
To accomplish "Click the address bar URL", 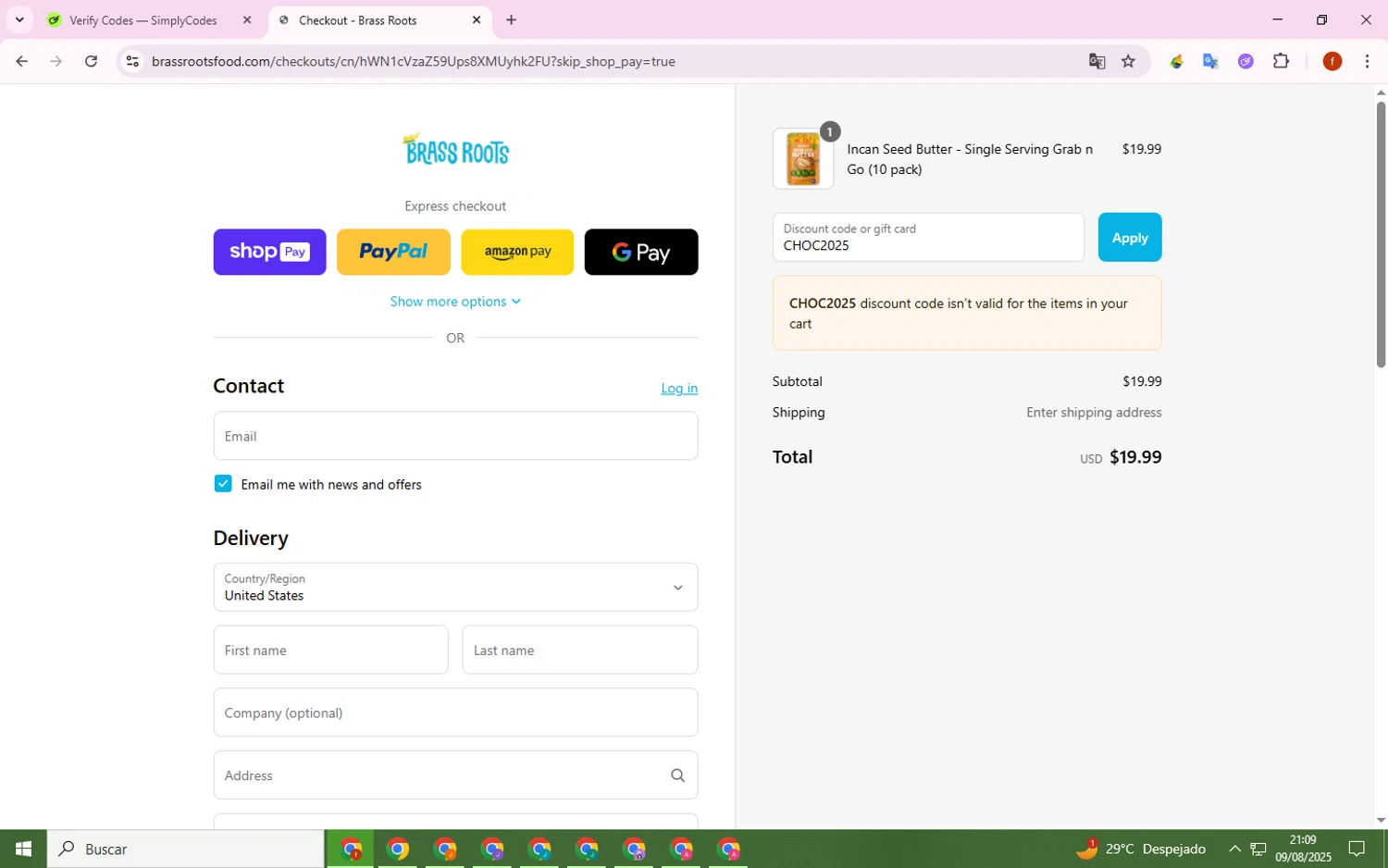I will (x=414, y=61).
